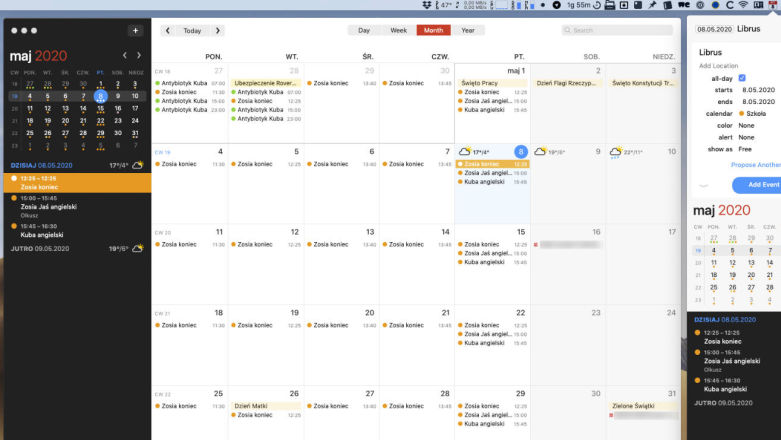Image resolution: width=781 pixels, height=440 pixels.
Task: Open Dzień Flagi event on May 2
Action: tap(567, 83)
